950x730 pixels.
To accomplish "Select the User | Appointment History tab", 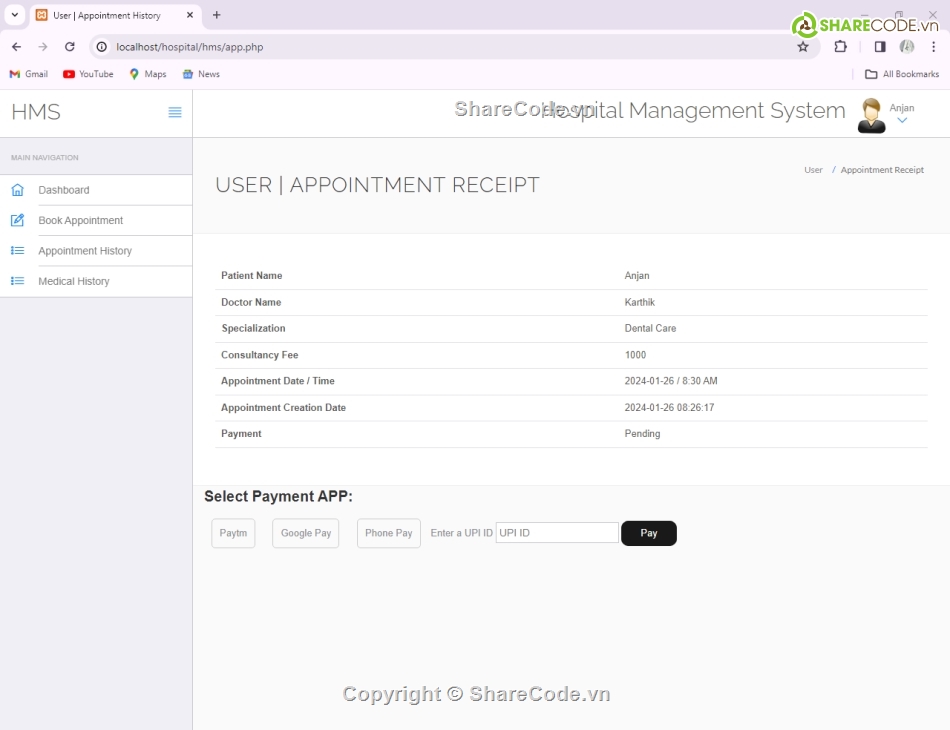I will (x=107, y=15).
